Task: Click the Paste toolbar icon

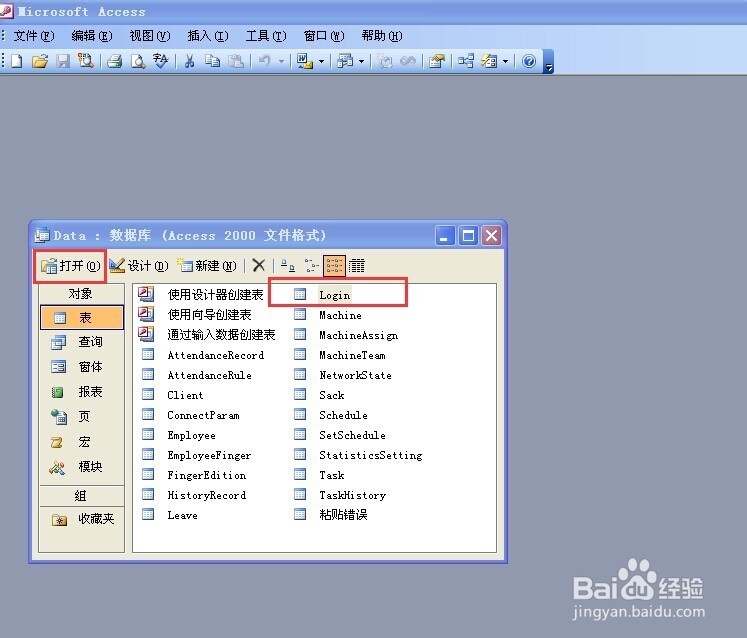Action: pos(236,61)
